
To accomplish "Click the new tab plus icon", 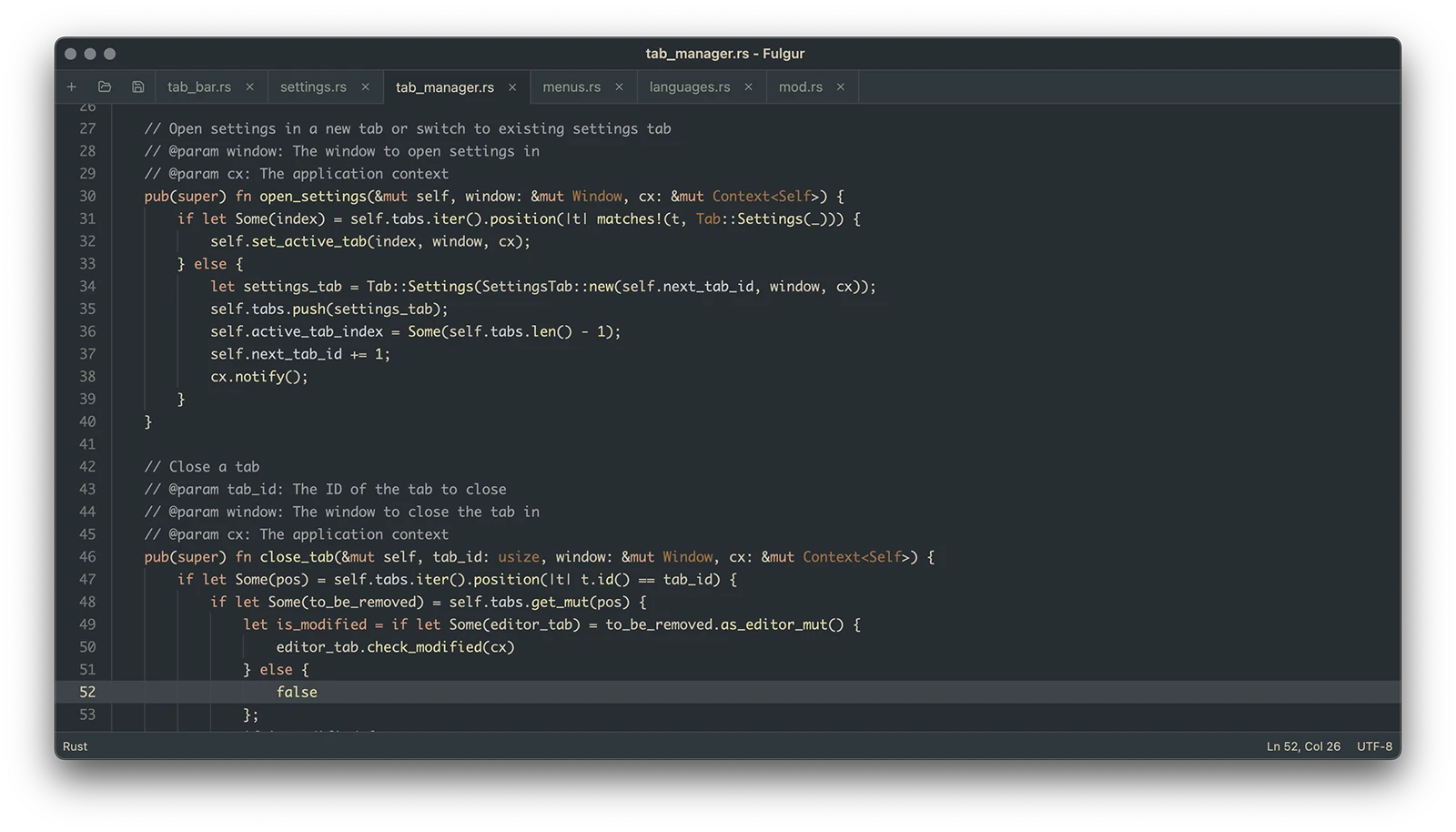I will pos(72,87).
